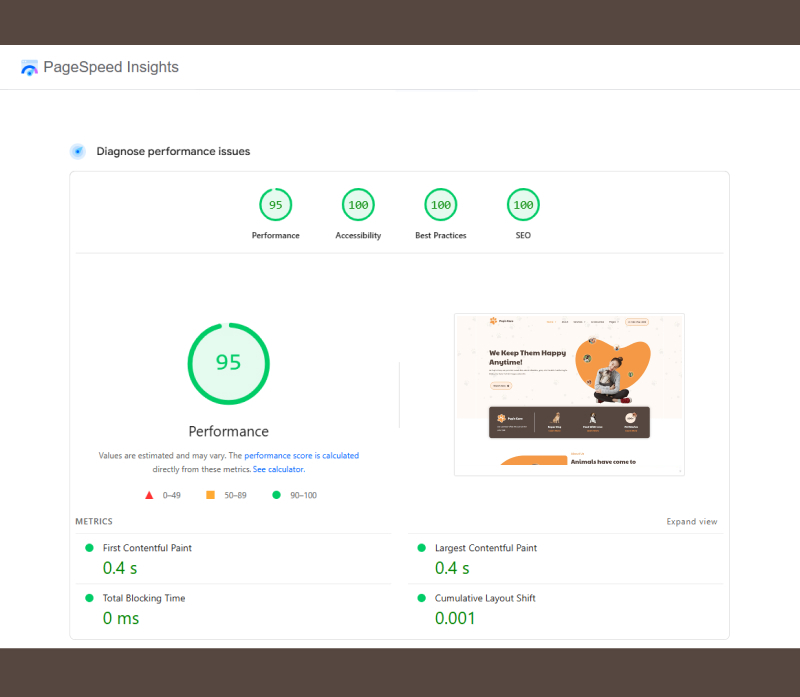This screenshot has width=800, height=697.
Task: Click the orange square 50–89 legend icon
Action: 211,495
